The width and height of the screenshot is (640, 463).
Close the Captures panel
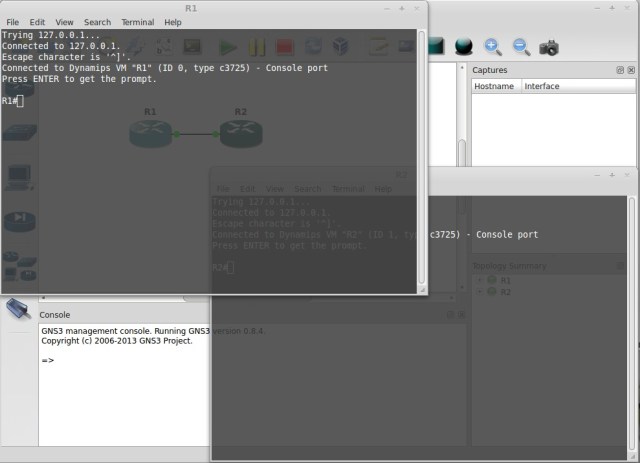[x=631, y=70]
